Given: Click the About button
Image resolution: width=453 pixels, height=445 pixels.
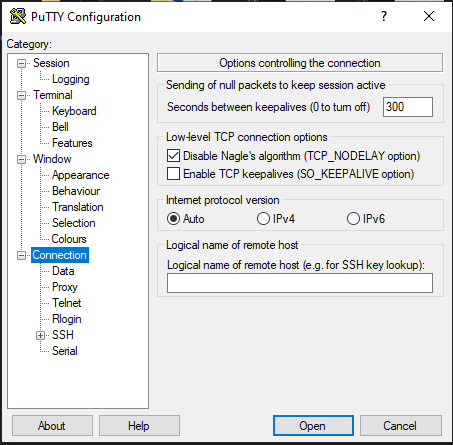Looking at the screenshot, I should click(52, 426).
